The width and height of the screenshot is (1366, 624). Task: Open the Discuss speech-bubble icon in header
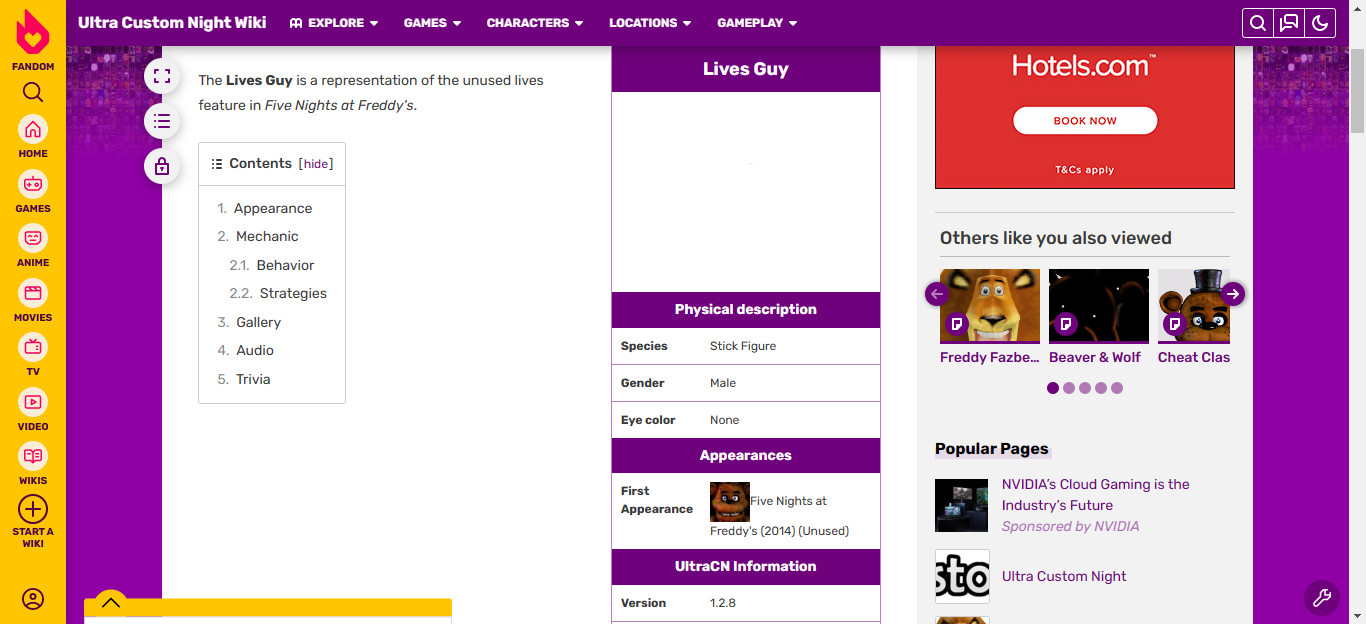tap(1289, 23)
